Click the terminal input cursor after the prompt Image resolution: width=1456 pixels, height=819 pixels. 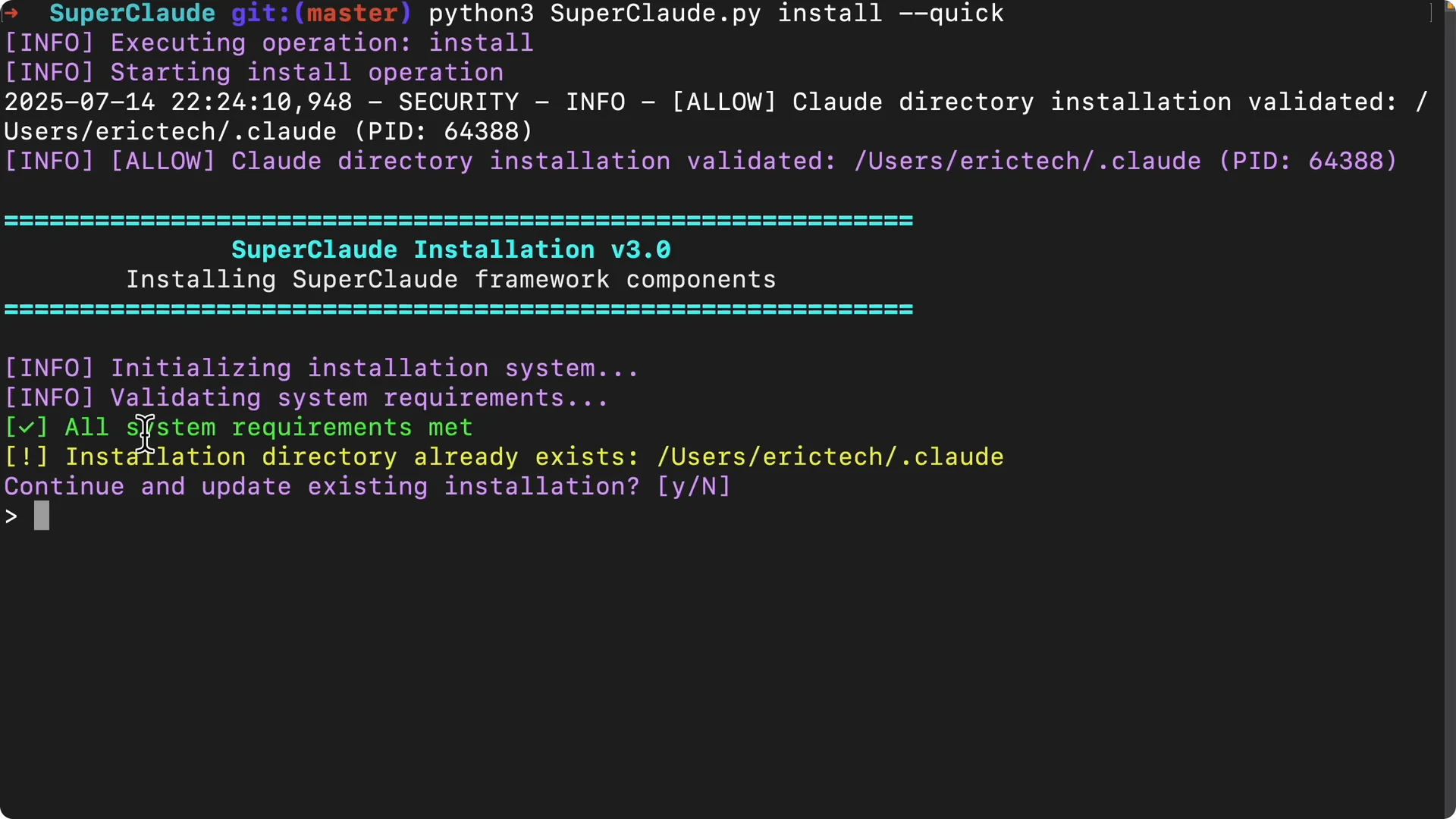pyautogui.click(x=42, y=516)
